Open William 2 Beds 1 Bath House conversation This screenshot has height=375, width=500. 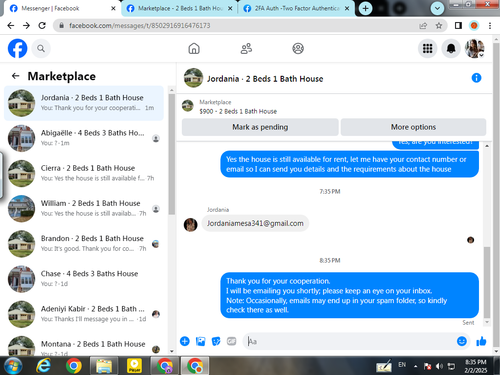(84, 209)
